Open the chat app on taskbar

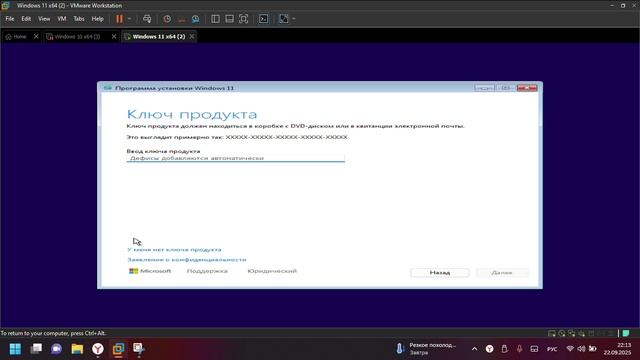[57, 349]
